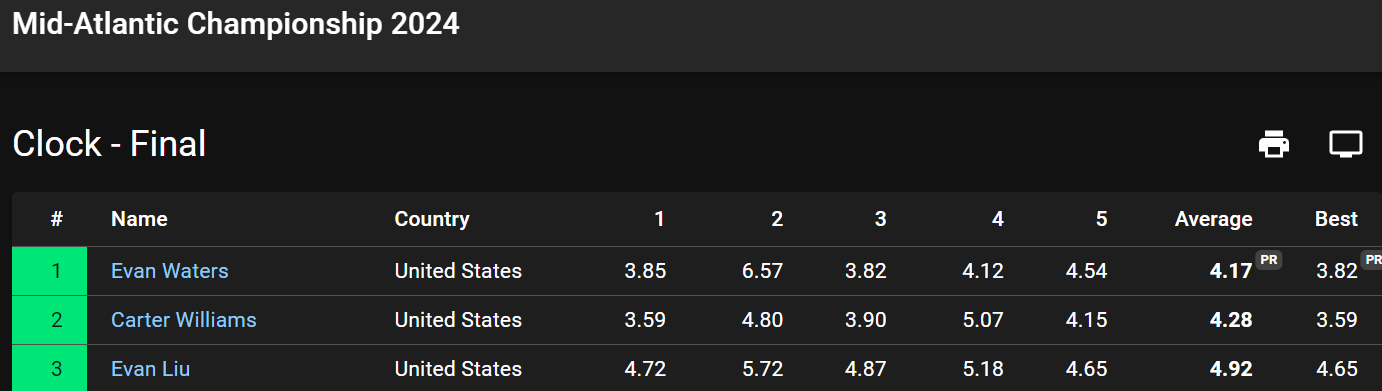
Task: Open Carter Williams competitor profile
Action: point(184,320)
